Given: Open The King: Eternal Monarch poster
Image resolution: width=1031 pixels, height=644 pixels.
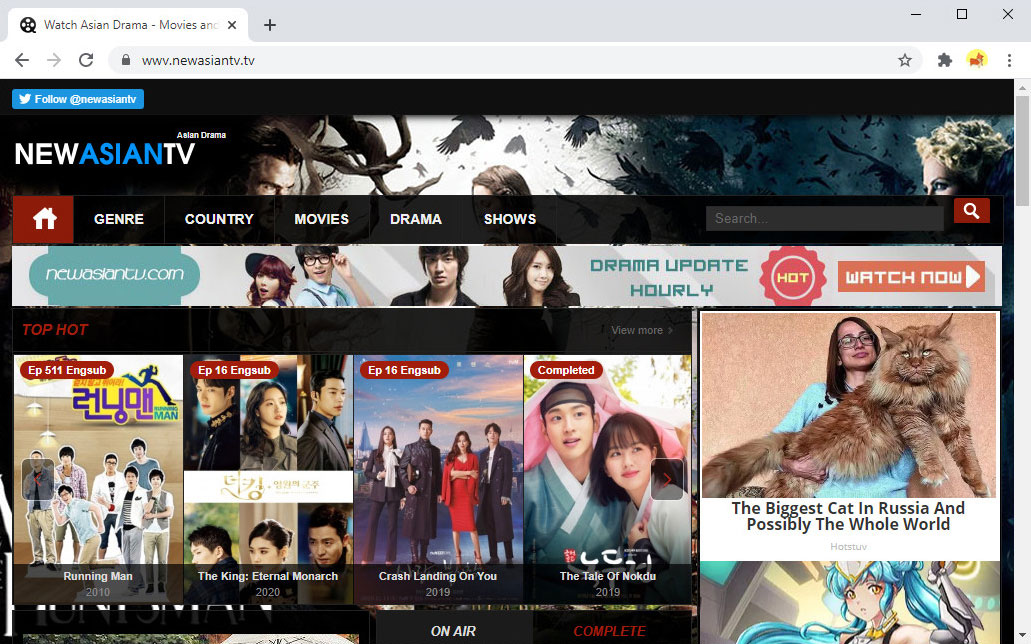Looking at the screenshot, I should pos(268,479).
